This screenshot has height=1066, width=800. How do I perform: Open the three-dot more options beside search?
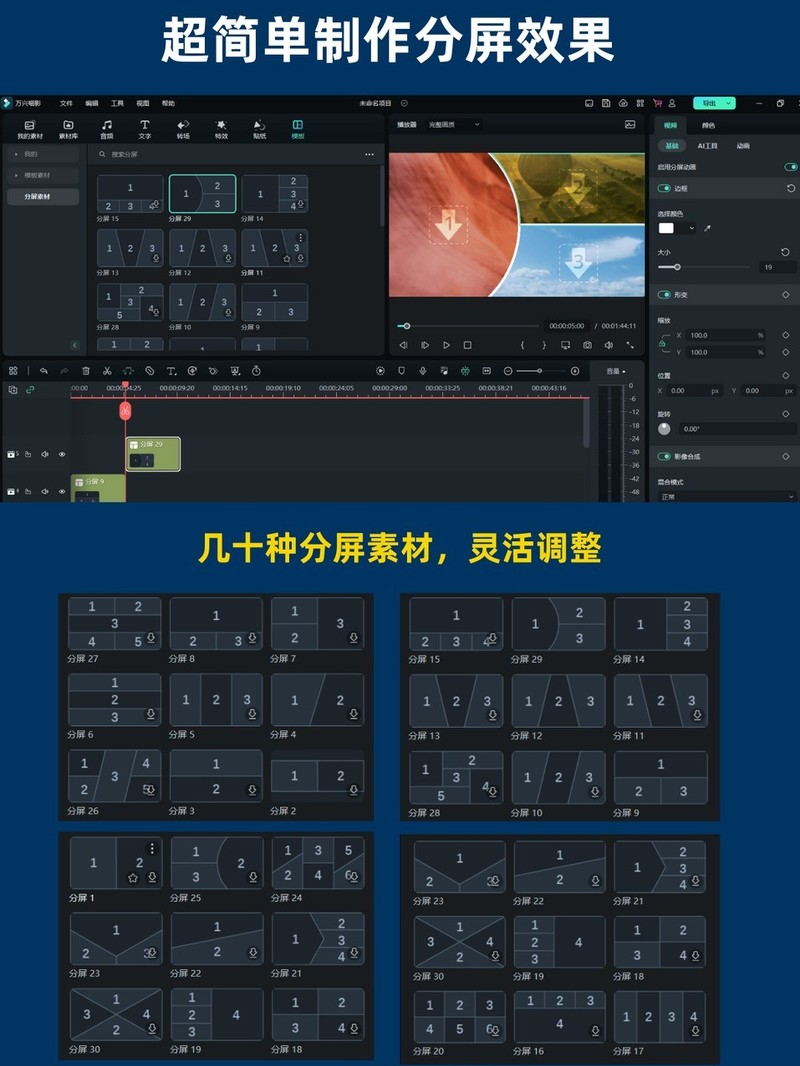(369, 154)
